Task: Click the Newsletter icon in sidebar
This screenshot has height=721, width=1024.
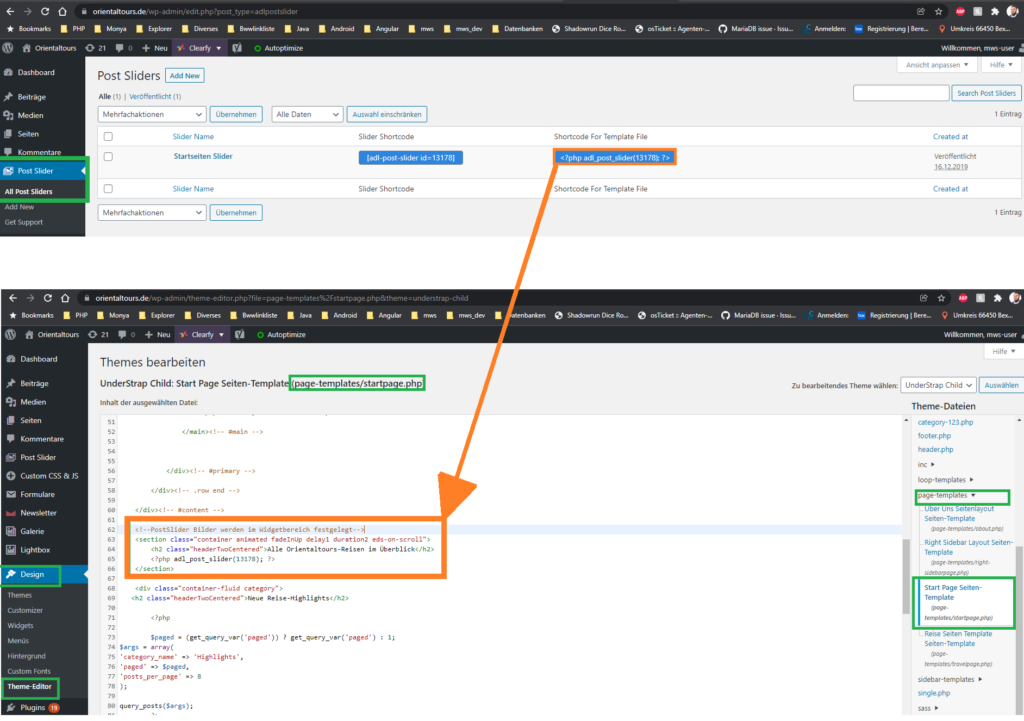Action: click(x=10, y=512)
